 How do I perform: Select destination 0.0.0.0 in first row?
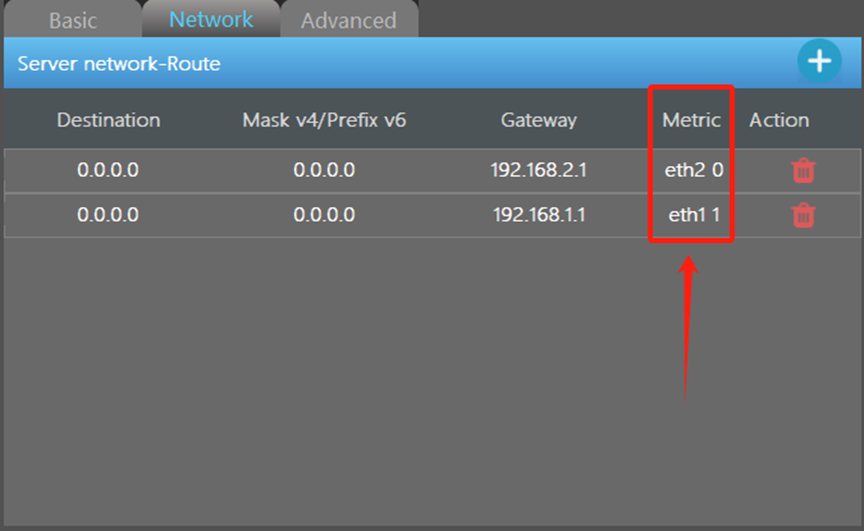pos(108,170)
